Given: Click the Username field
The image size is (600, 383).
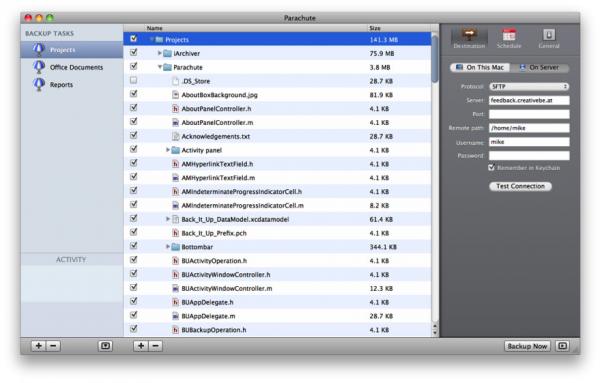Looking at the screenshot, I should [529, 142].
